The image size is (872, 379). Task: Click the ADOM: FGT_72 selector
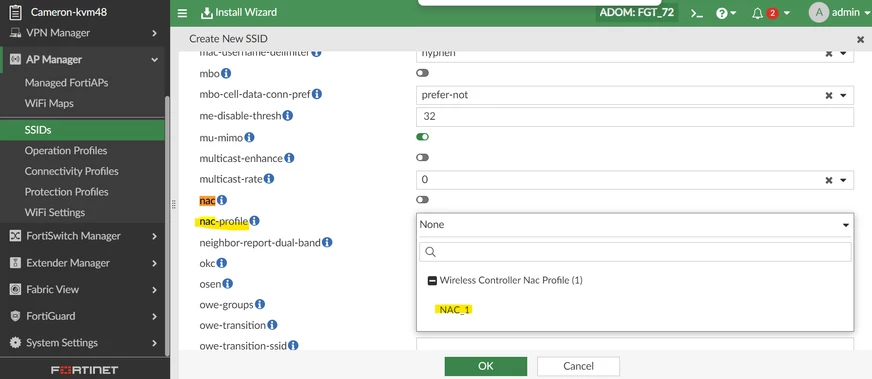(637, 12)
